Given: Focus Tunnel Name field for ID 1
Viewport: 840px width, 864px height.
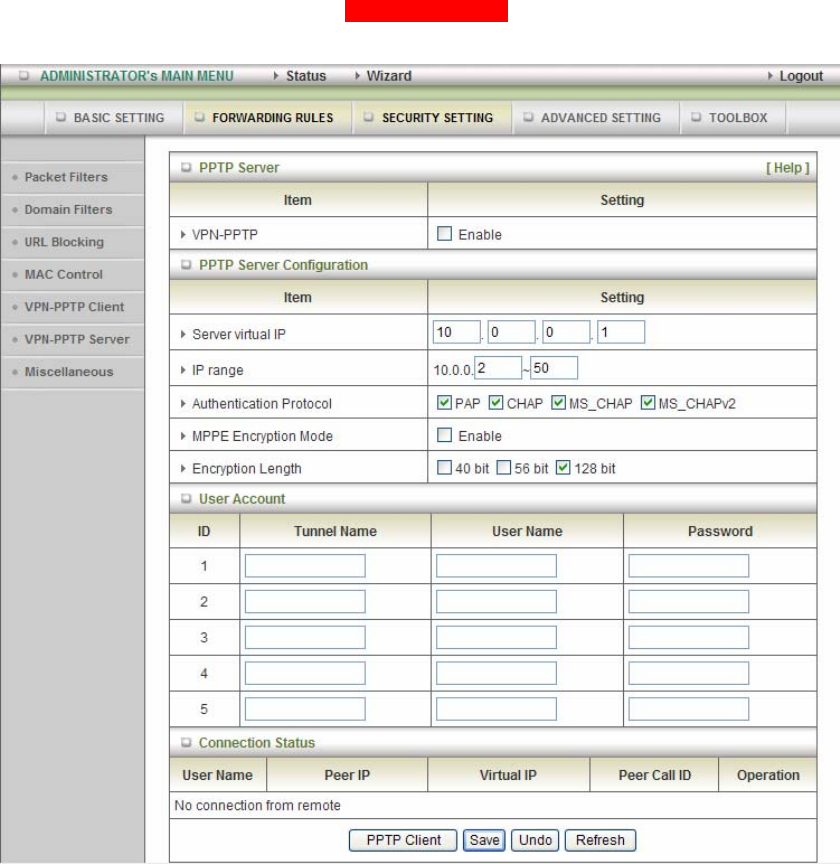Looking at the screenshot, I should [x=305, y=566].
